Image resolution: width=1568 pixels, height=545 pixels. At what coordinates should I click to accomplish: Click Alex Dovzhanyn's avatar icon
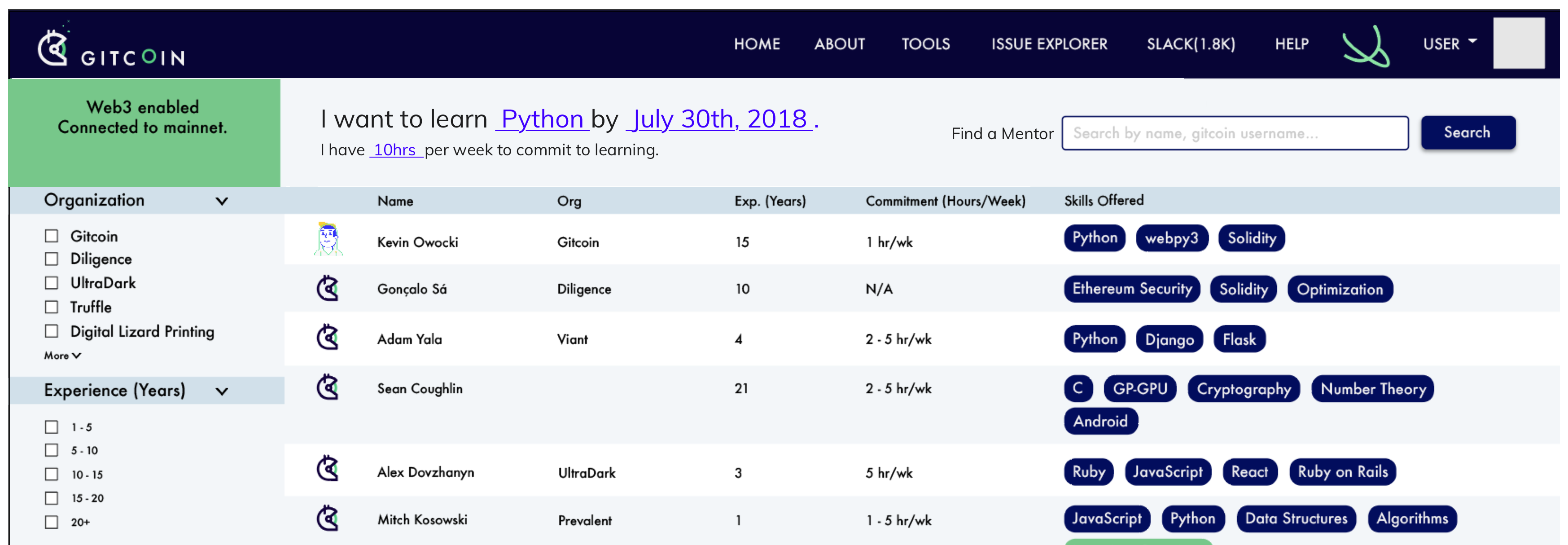coord(328,469)
